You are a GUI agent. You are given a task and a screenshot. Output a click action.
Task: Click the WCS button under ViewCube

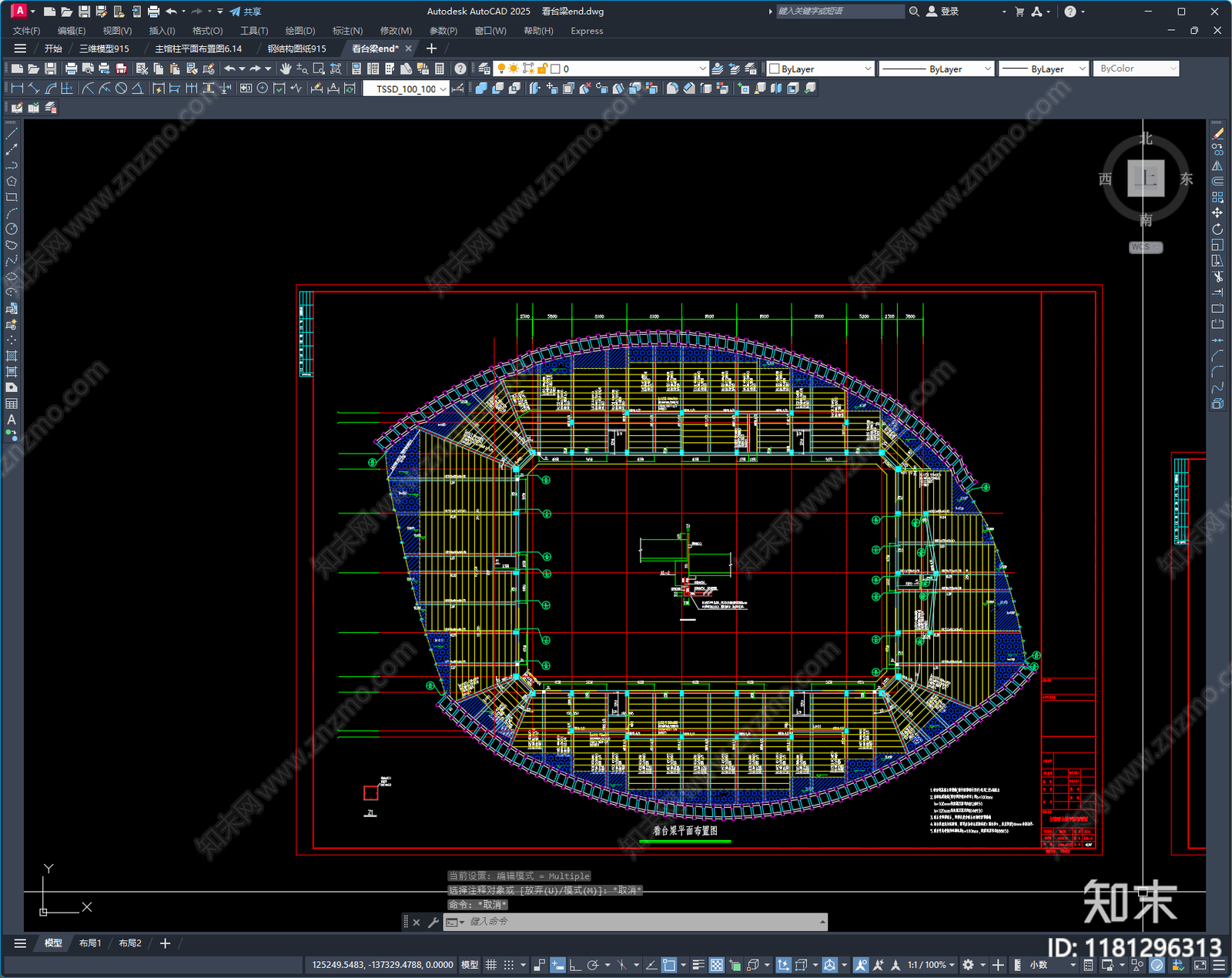[x=1146, y=247]
